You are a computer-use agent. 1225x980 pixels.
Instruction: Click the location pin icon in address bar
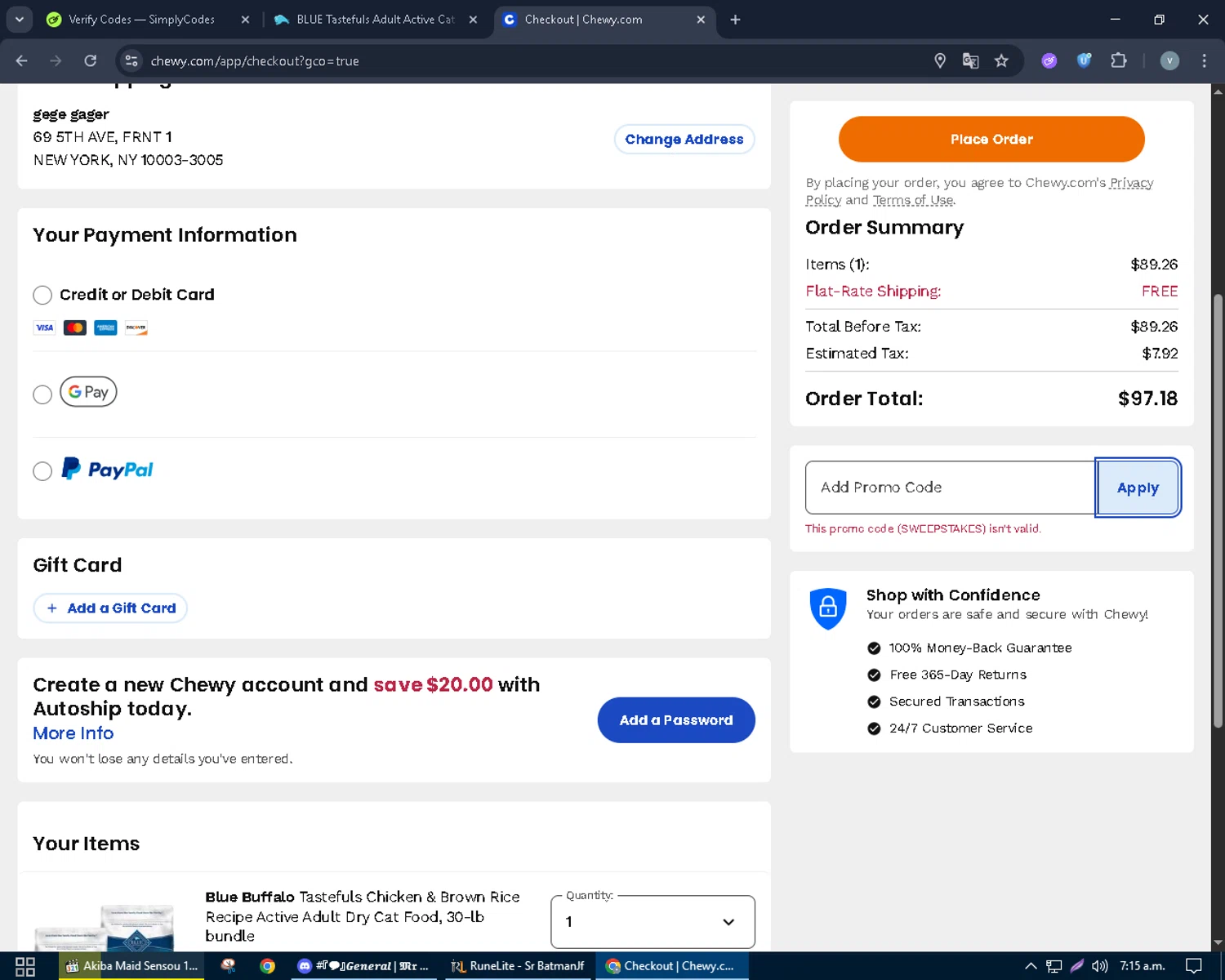click(940, 60)
